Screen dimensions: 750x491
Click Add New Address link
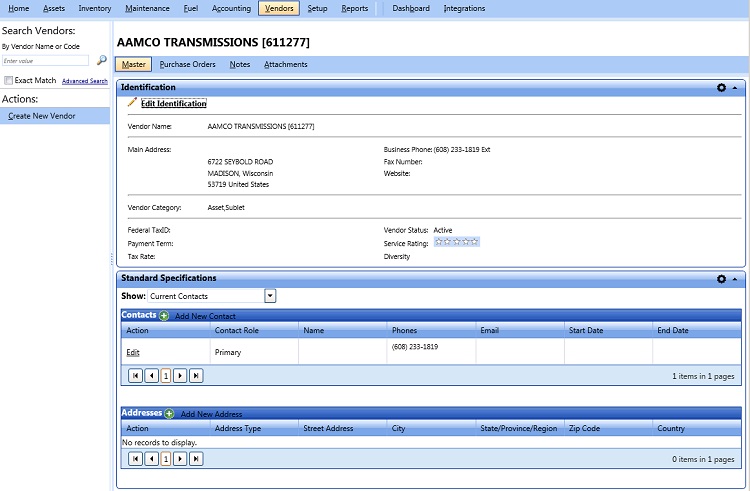211,414
